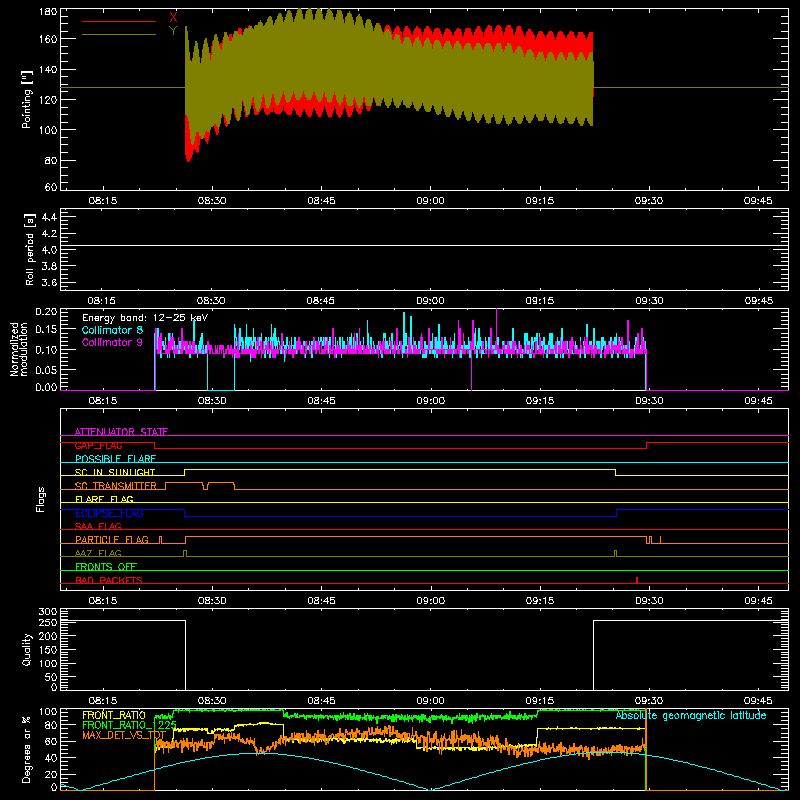Select the red BAD_PACKETS label
The image size is (800, 800).
[109, 580]
